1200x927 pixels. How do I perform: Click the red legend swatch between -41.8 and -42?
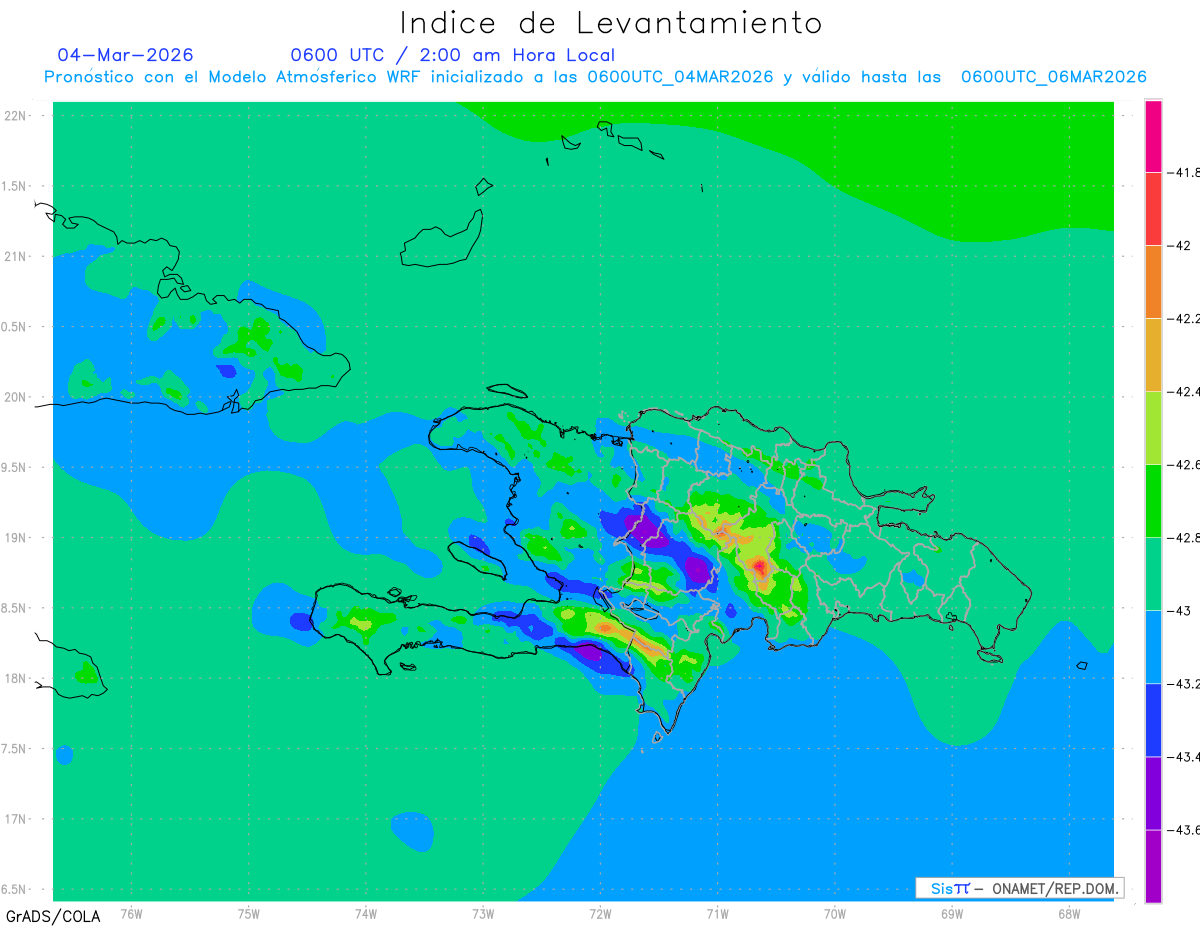tap(1153, 208)
